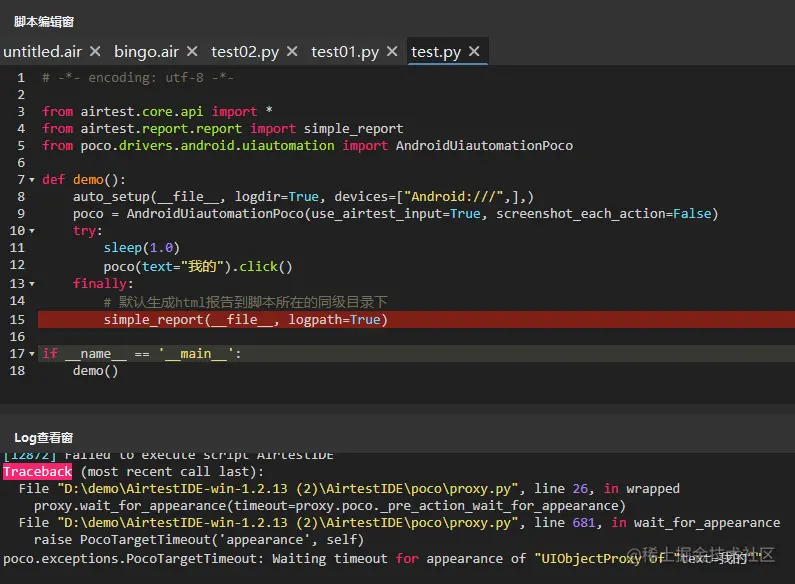Click the auto_setup code line
This screenshot has width=795, height=584.
[x=303, y=197]
